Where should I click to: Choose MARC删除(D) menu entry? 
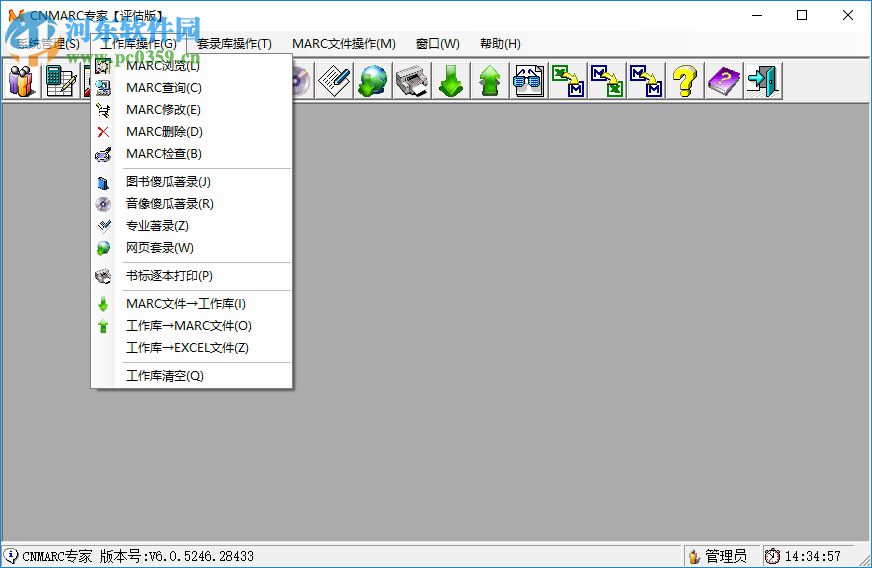(x=192, y=132)
